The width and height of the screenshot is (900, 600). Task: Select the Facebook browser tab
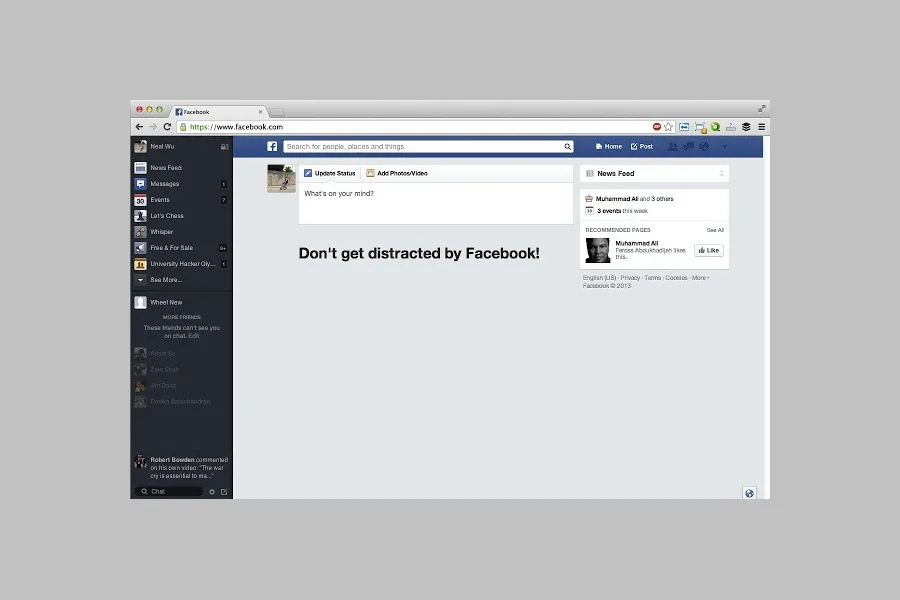218,112
